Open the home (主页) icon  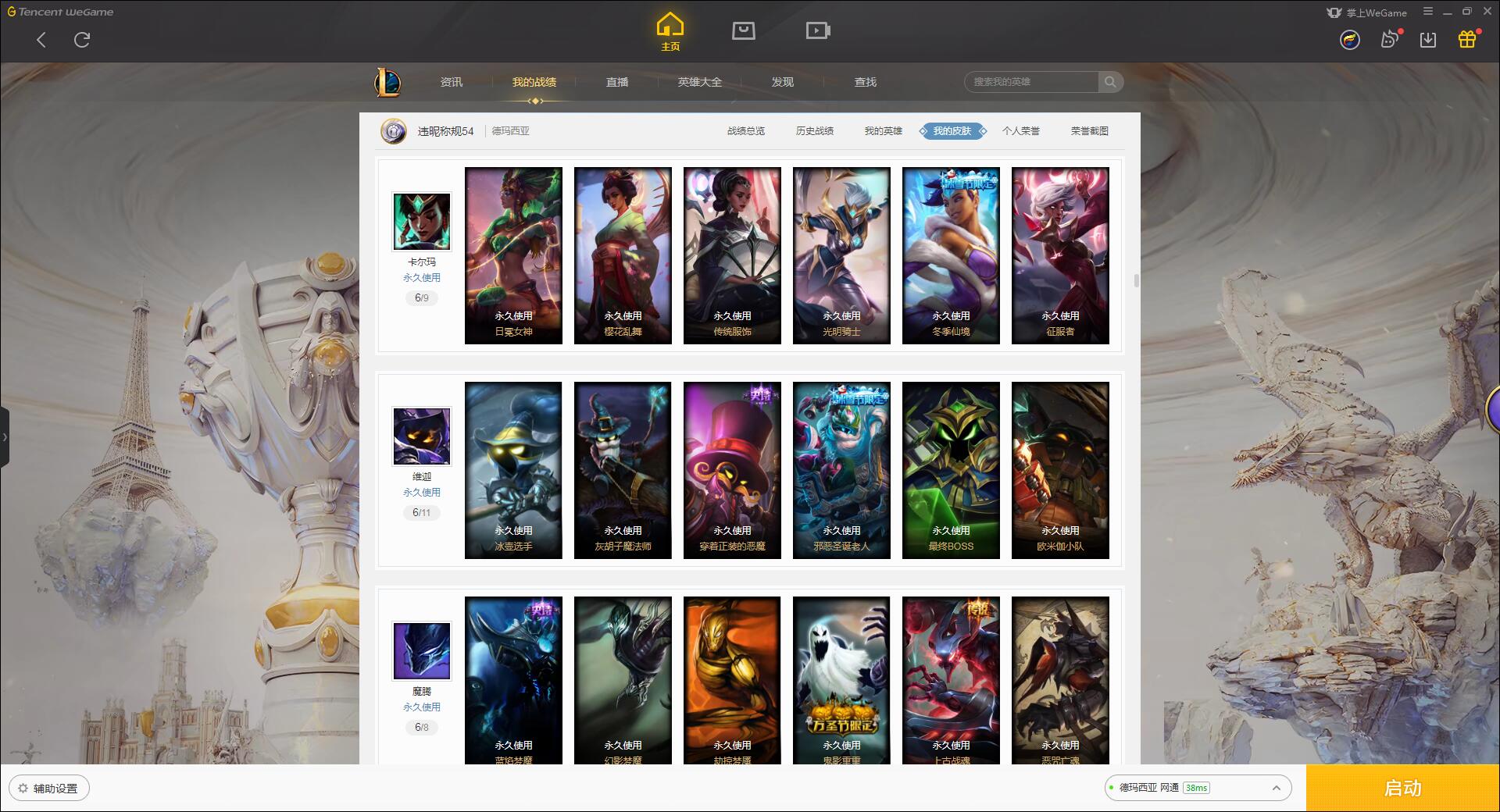pos(670,32)
